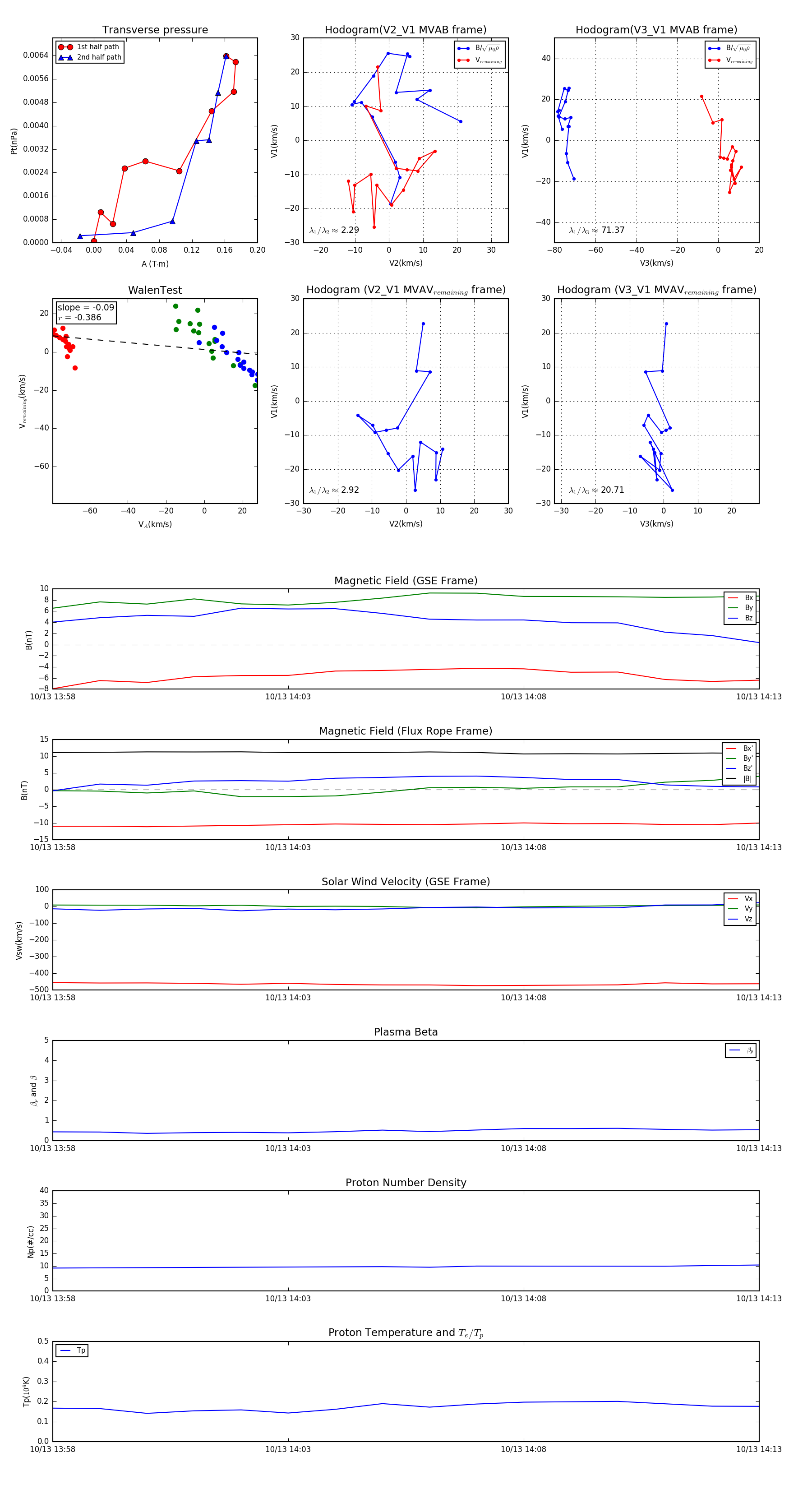This screenshot has width=812, height=1489.
Task: Click the 'Pt(nPa)' y-axis label
Action: tap(14, 141)
